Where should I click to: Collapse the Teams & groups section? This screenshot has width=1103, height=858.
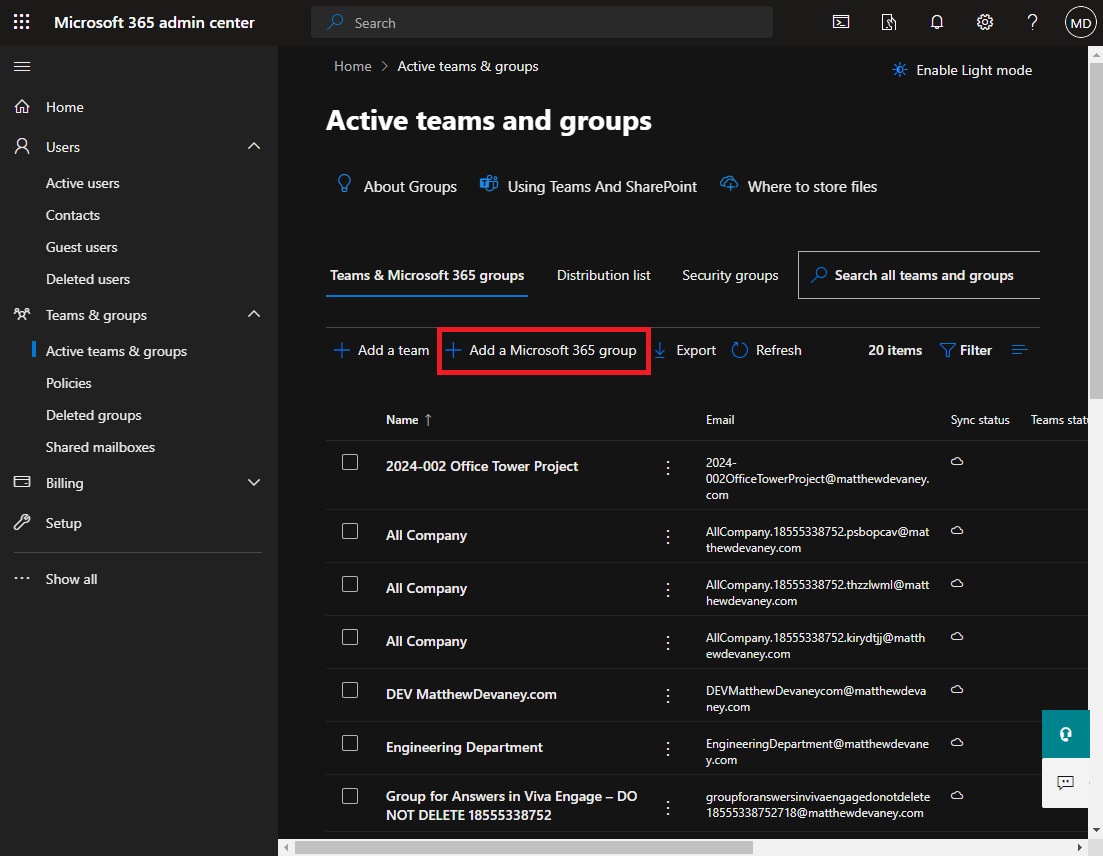(x=253, y=314)
